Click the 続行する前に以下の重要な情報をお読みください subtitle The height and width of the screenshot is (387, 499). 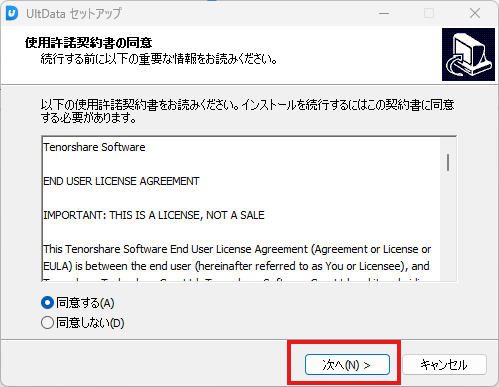coord(159,59)
